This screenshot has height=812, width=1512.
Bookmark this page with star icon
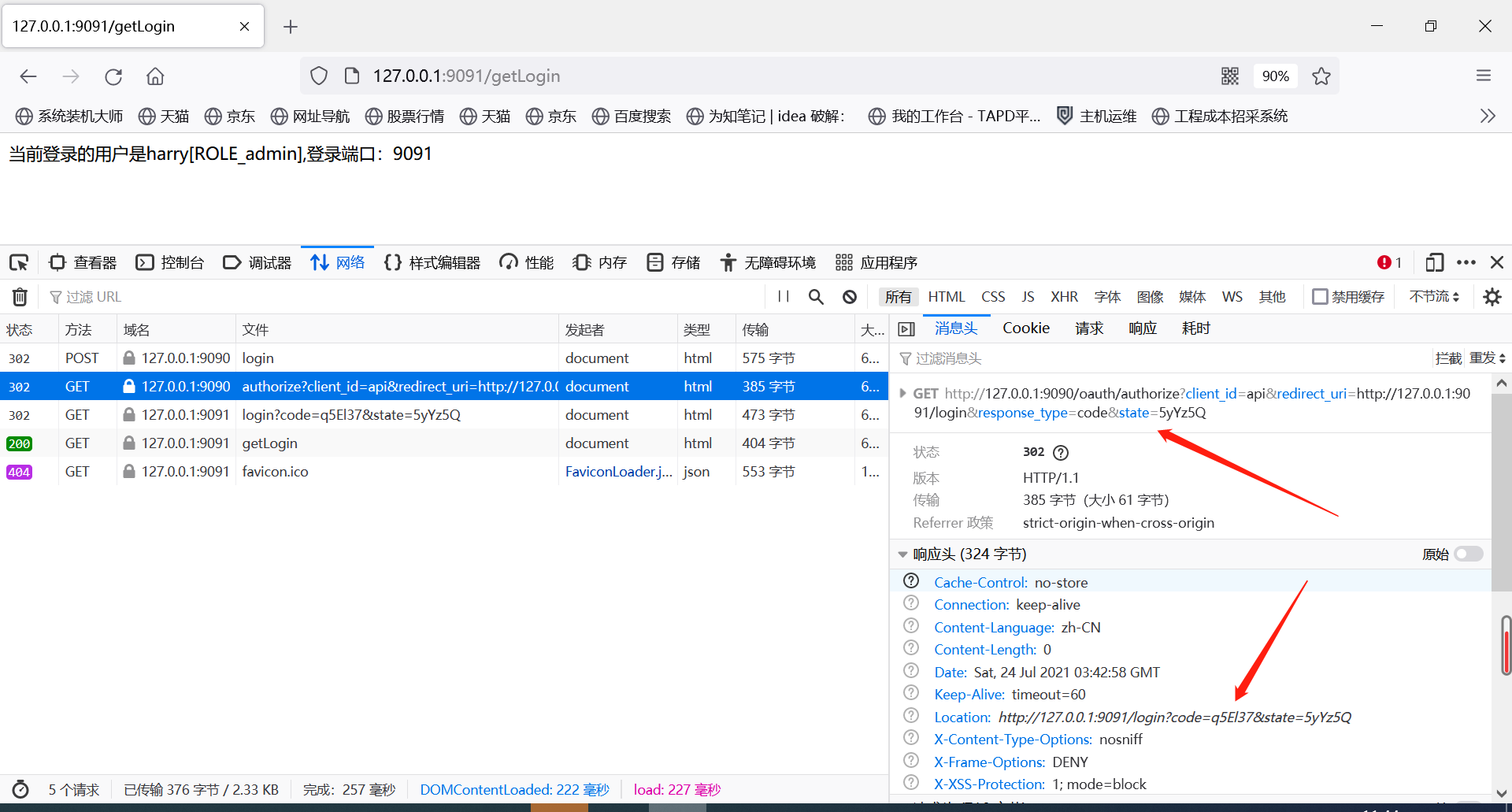pyautogui.click(x=1321, y=76)
